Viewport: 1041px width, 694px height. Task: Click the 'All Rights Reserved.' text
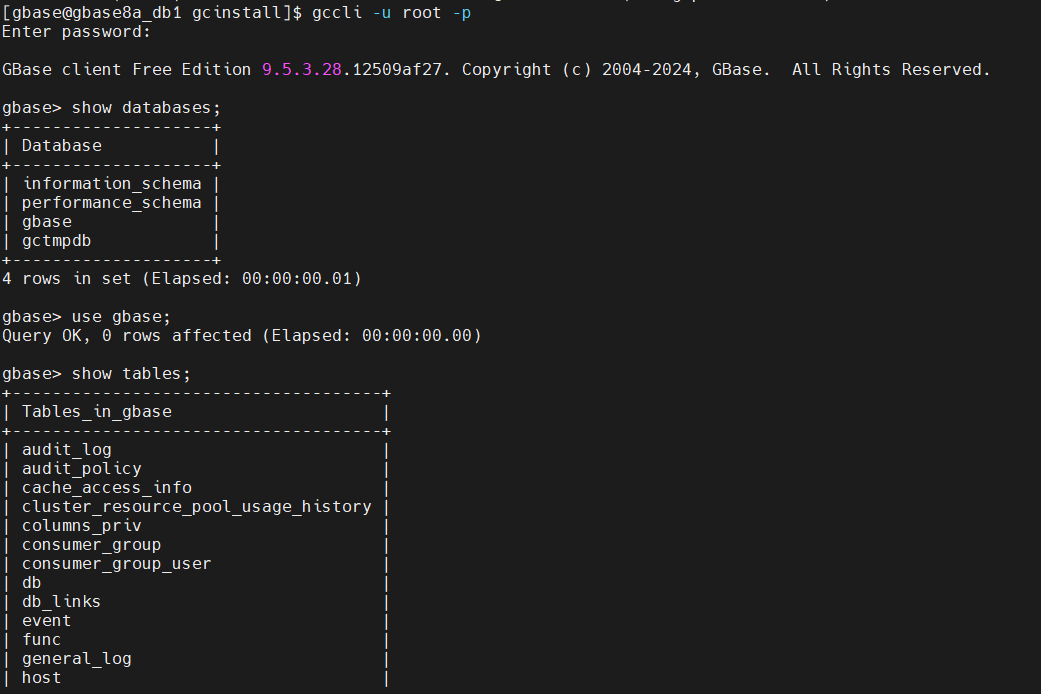(x=891, y=70)
